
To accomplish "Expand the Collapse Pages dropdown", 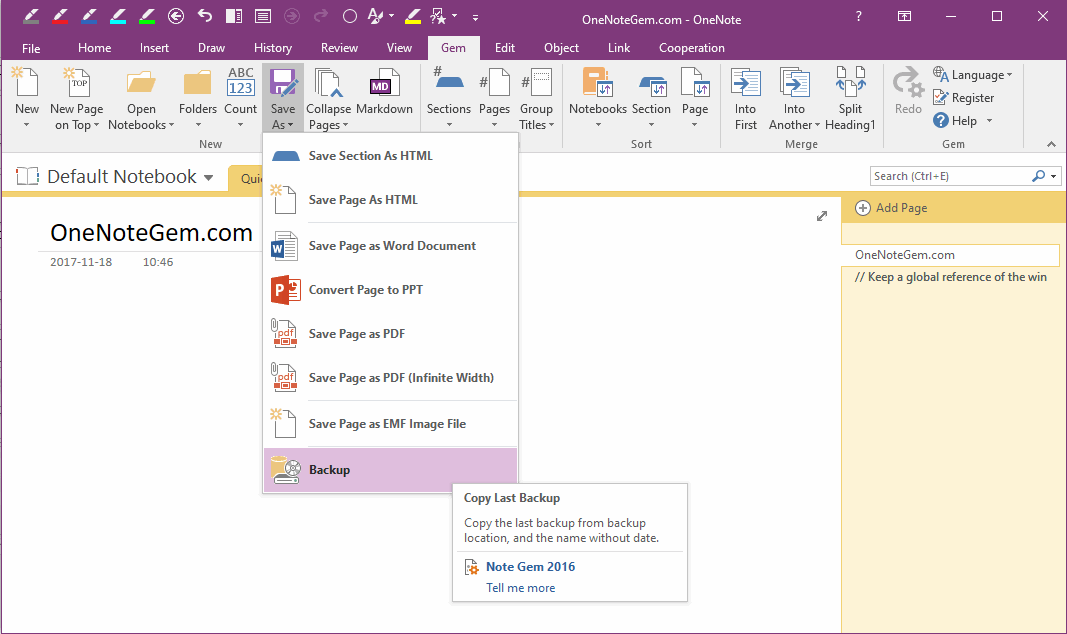I will (328, 99).
